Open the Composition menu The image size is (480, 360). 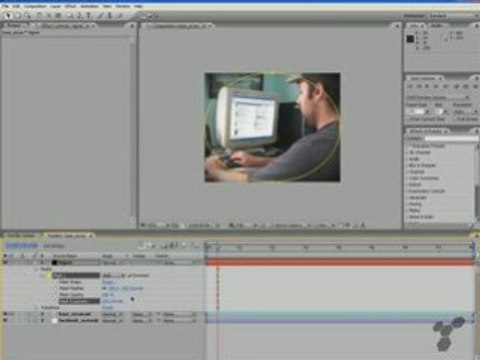click(35, 6)
